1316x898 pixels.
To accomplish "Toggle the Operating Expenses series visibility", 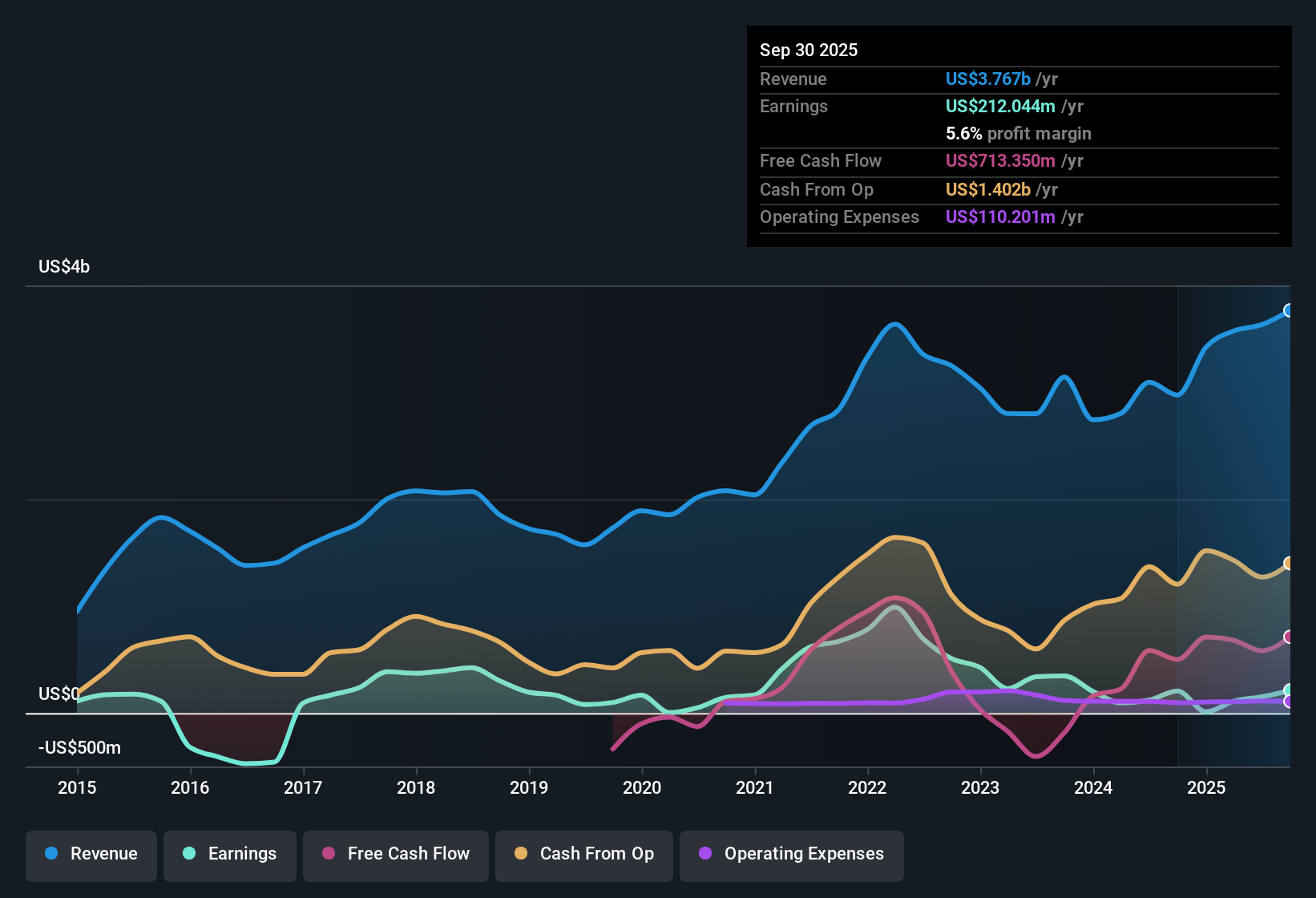I will click(792, 854).
